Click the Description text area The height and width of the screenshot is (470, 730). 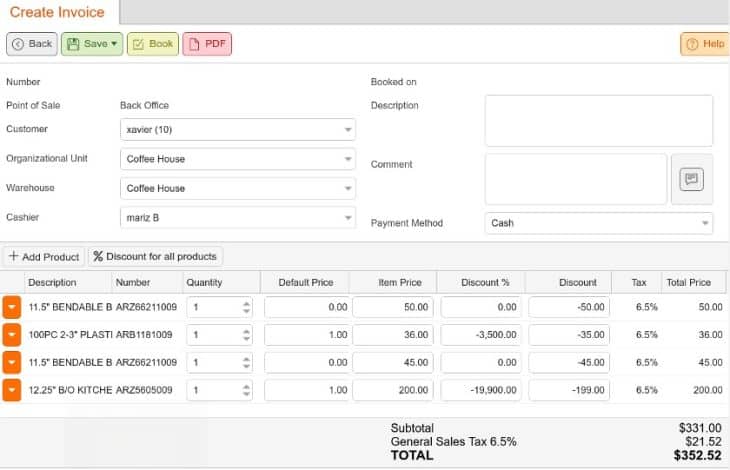pyautogui.click(x=598, y=121)
